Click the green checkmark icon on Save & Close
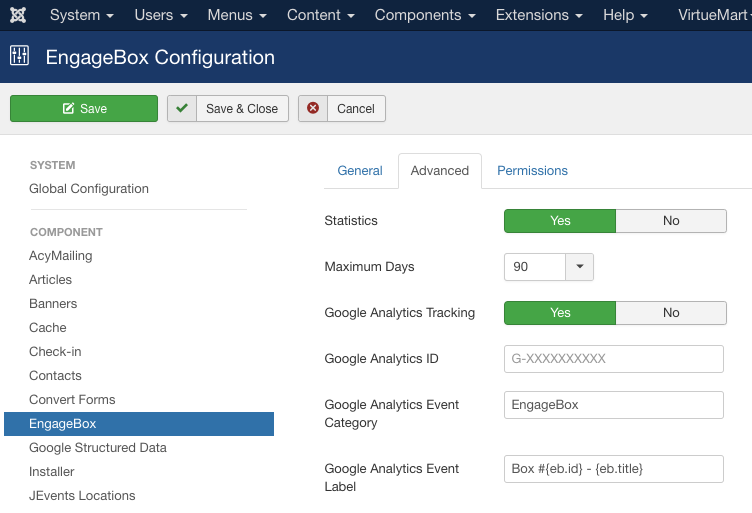 click(x=182, y=108)
